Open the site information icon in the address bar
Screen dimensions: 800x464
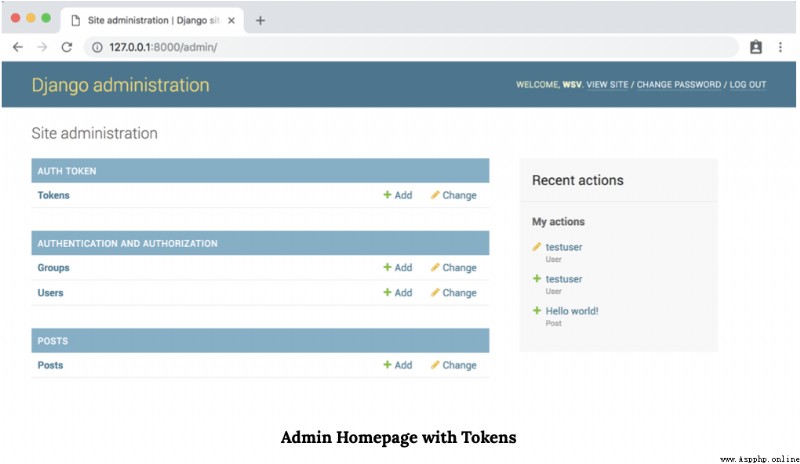tap(97, 47)
